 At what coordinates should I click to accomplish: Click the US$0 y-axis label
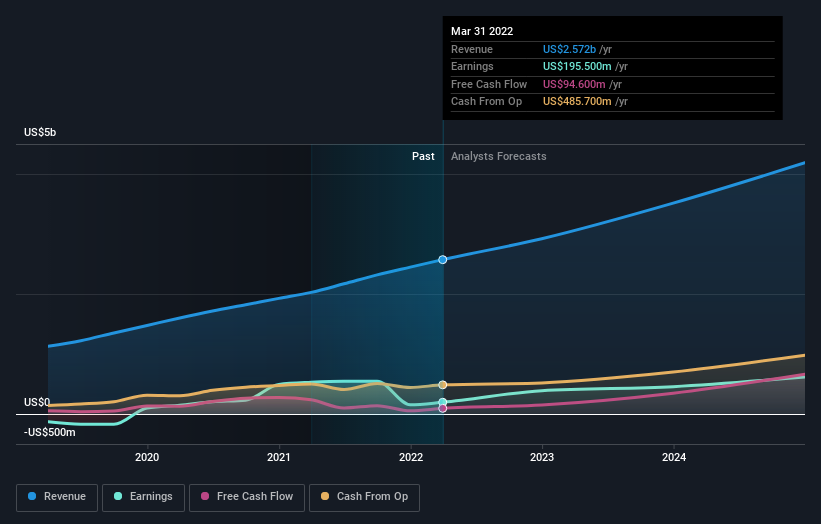click(37, 402)
